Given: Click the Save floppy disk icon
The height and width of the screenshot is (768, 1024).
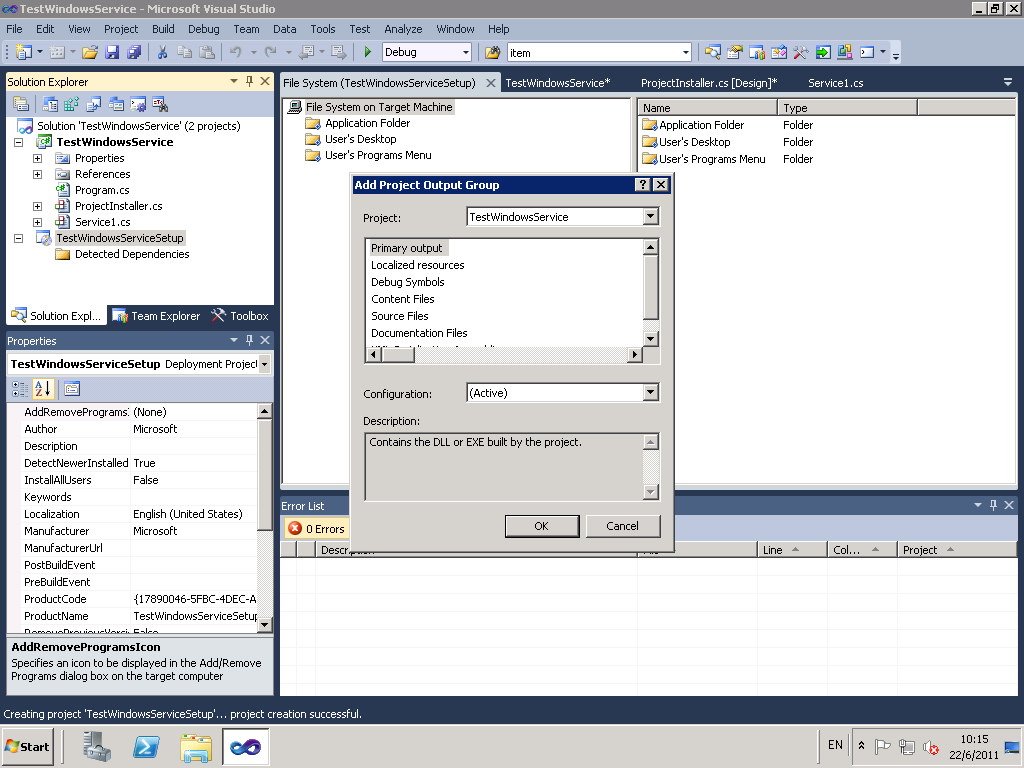Looking at the screenshot, I should point(112,52).
